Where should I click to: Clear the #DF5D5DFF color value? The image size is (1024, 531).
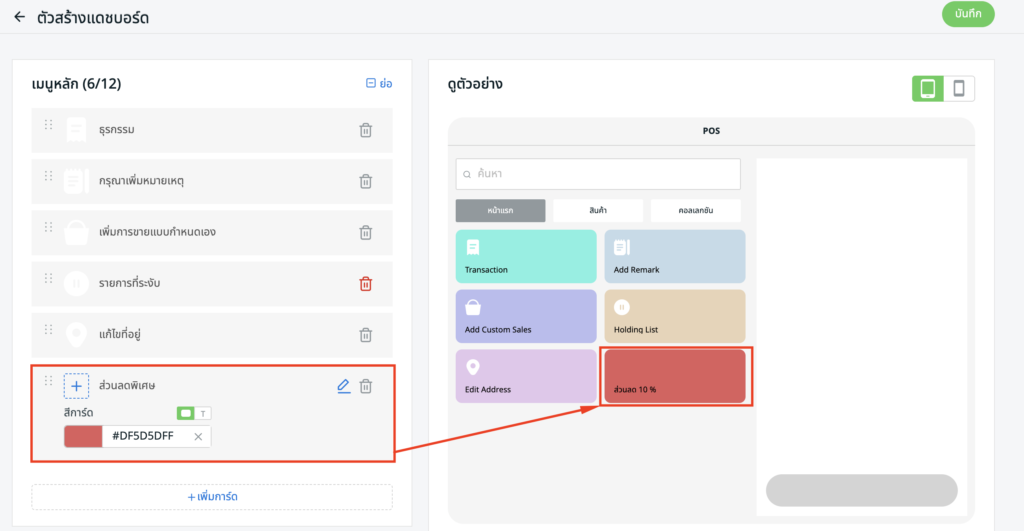tap(198, 437)
